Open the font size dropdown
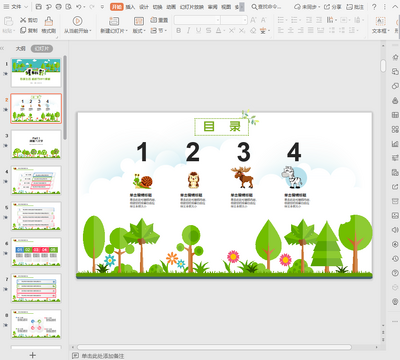400x360 pixels. pyautogui.click(x=245, y=20)
